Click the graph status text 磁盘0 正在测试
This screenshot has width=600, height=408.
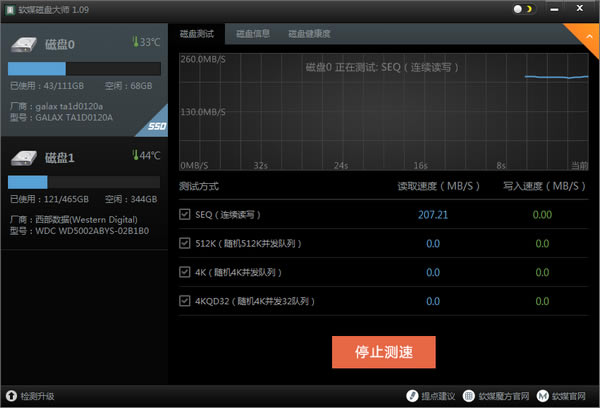click(382, 68)
